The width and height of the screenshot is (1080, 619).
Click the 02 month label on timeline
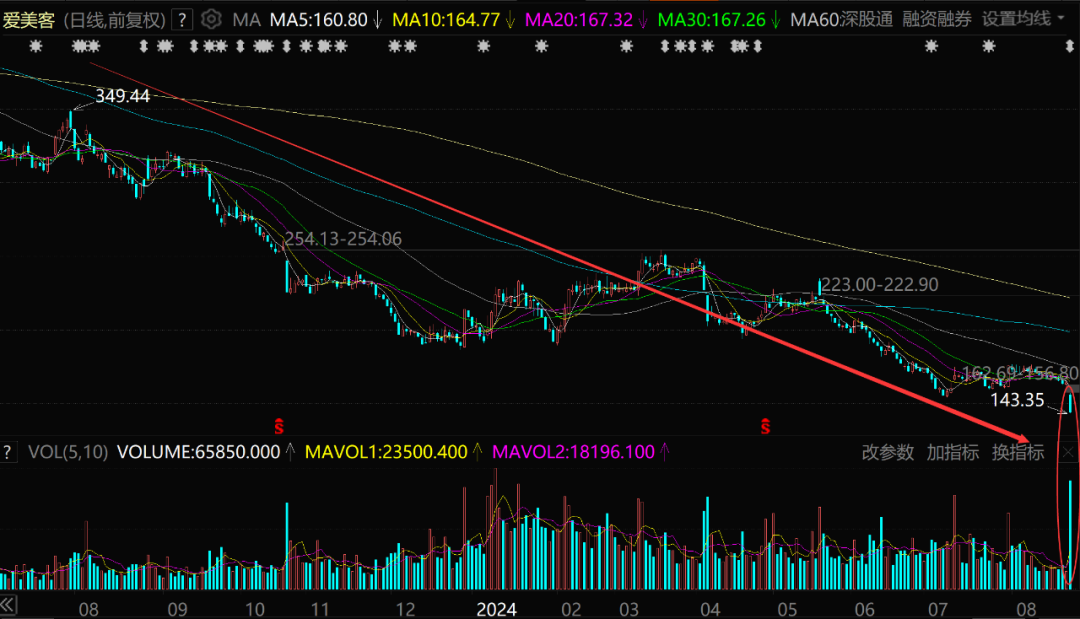(x=571, y=609)
